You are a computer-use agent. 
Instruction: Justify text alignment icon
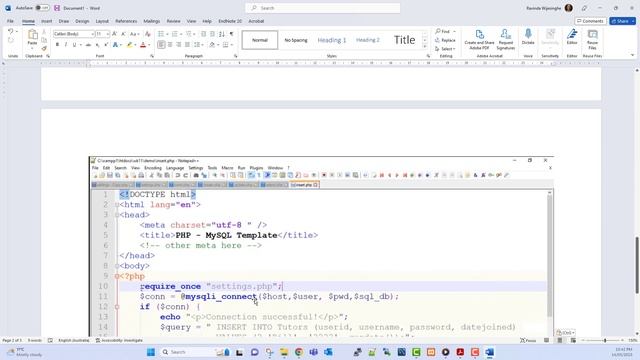point(187,45)
